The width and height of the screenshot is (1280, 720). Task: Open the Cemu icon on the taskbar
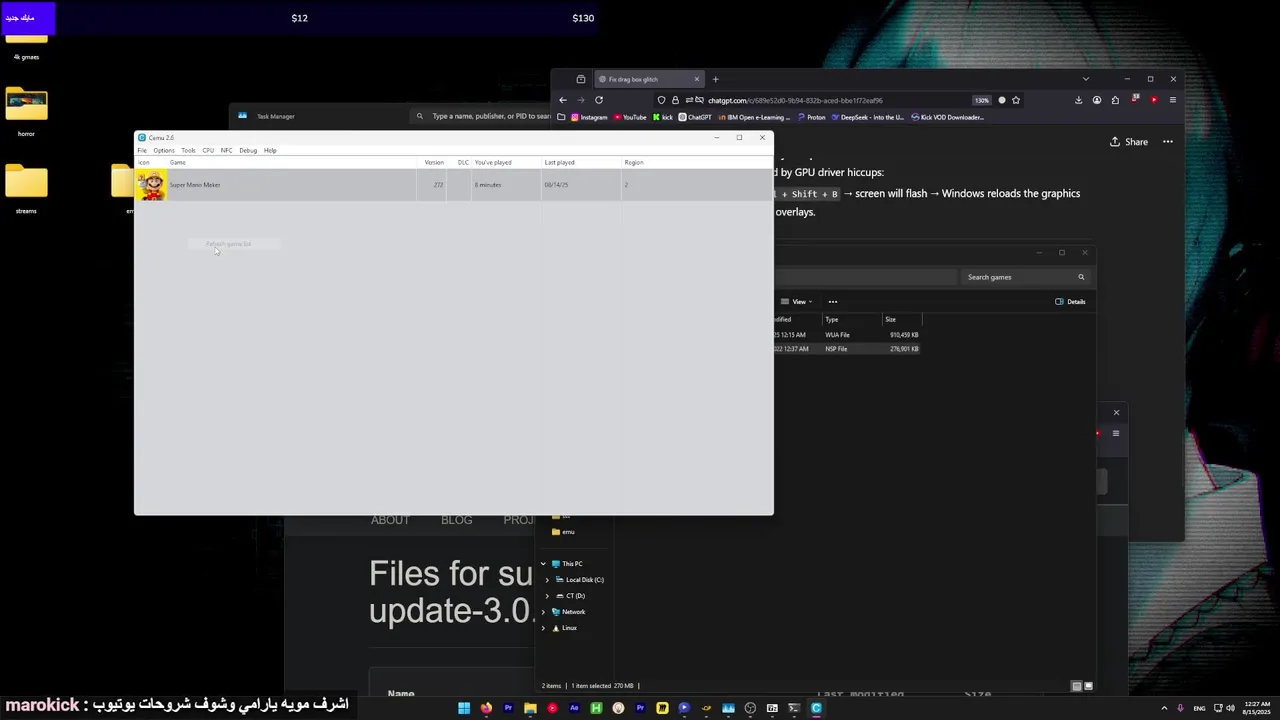pos(816,708)
